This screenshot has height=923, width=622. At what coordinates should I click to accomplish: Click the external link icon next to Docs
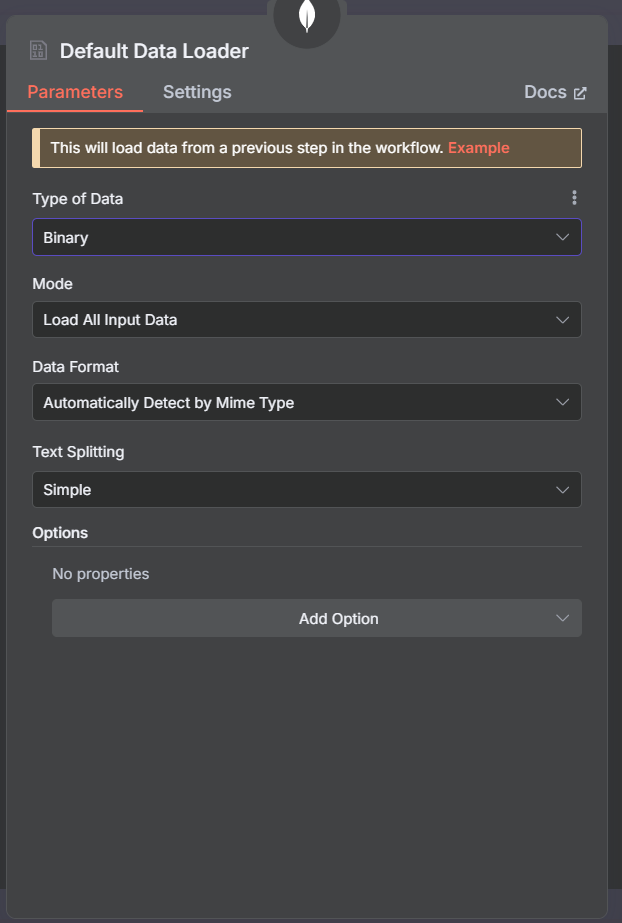click(580, 93)
